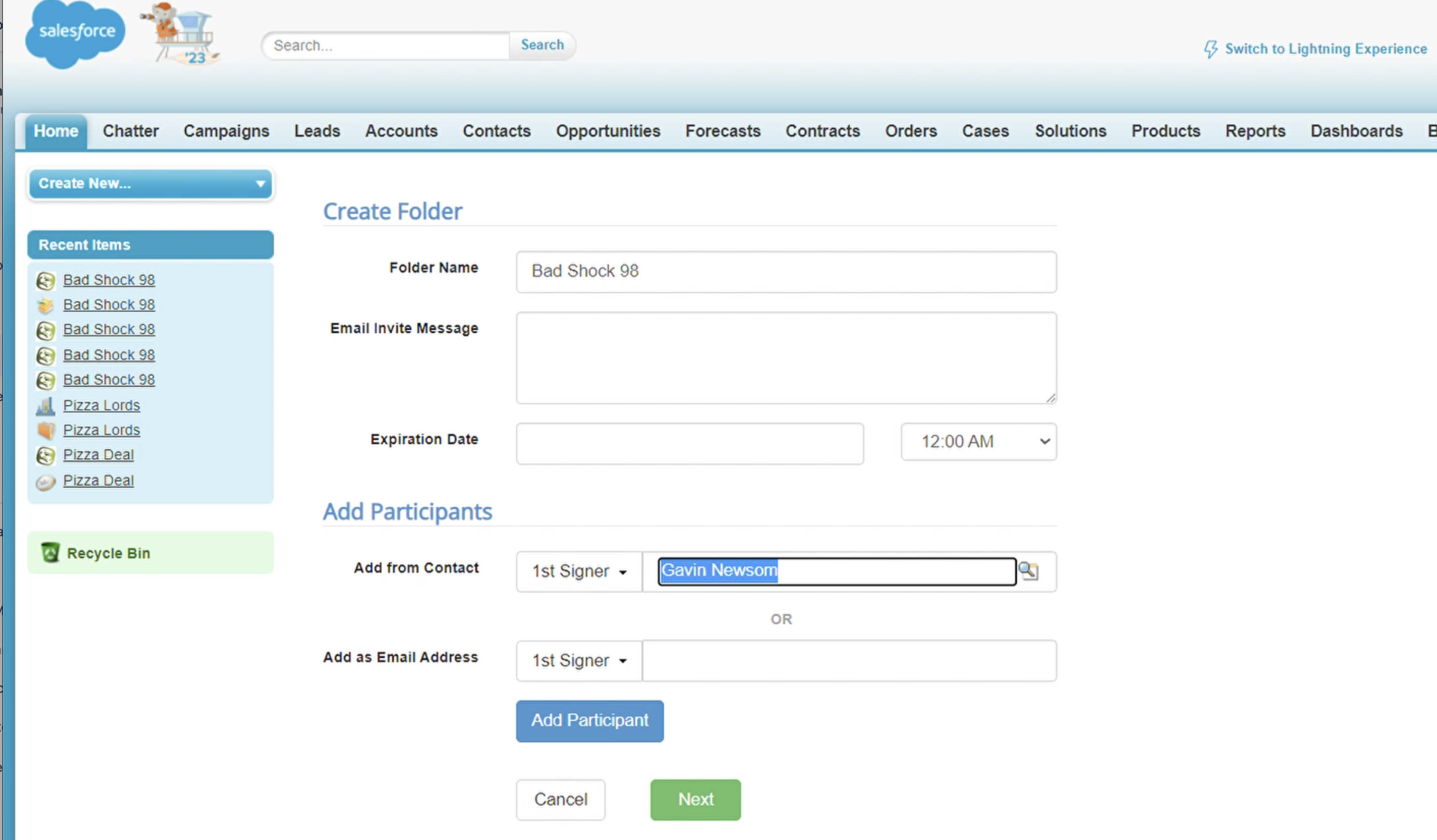The width and height of the screenshot is (1437, 840).
Task: Open Add from Contact 1st Signer dropdown
Action: pyautogui.click(x=579, y=572)
